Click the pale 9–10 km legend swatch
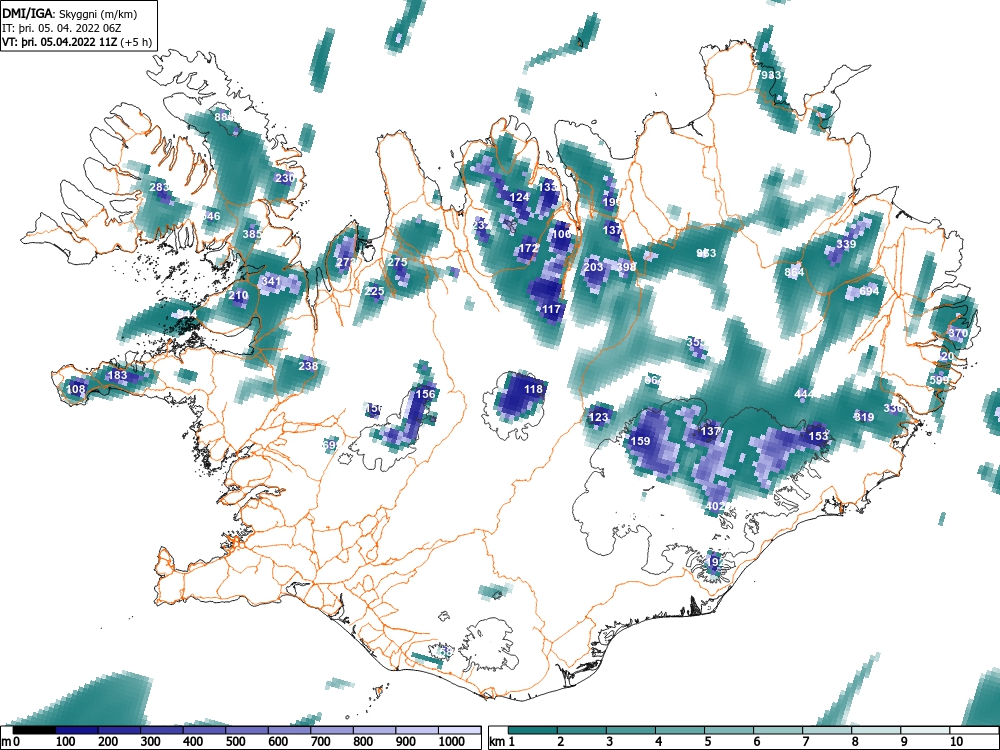The height and width of the screenshot is (750, 1000). point(925,730)
